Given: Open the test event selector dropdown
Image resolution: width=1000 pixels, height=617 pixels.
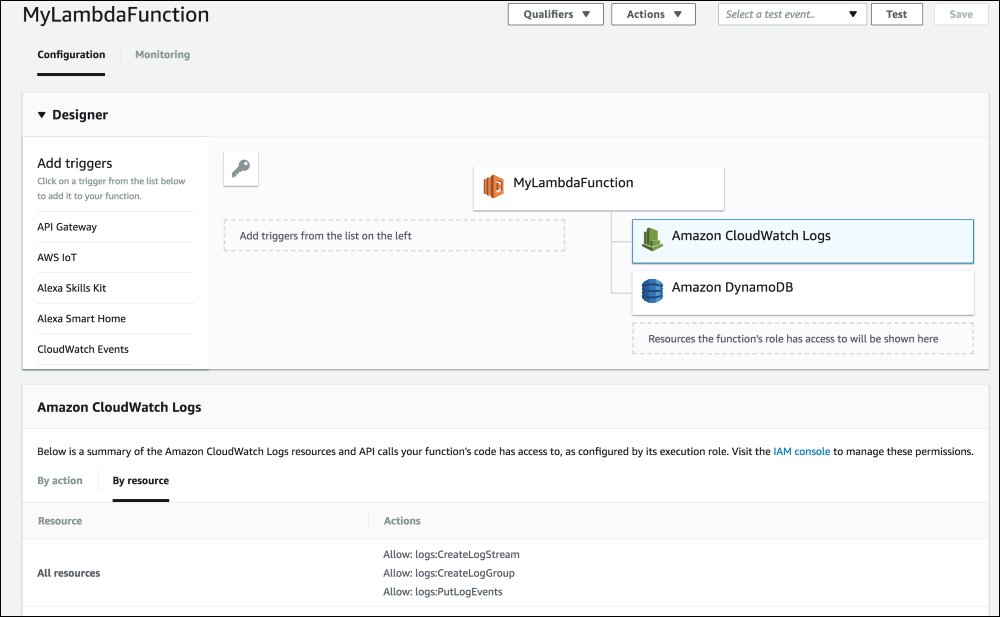Looking at the screenshot, I should point(792,14).
